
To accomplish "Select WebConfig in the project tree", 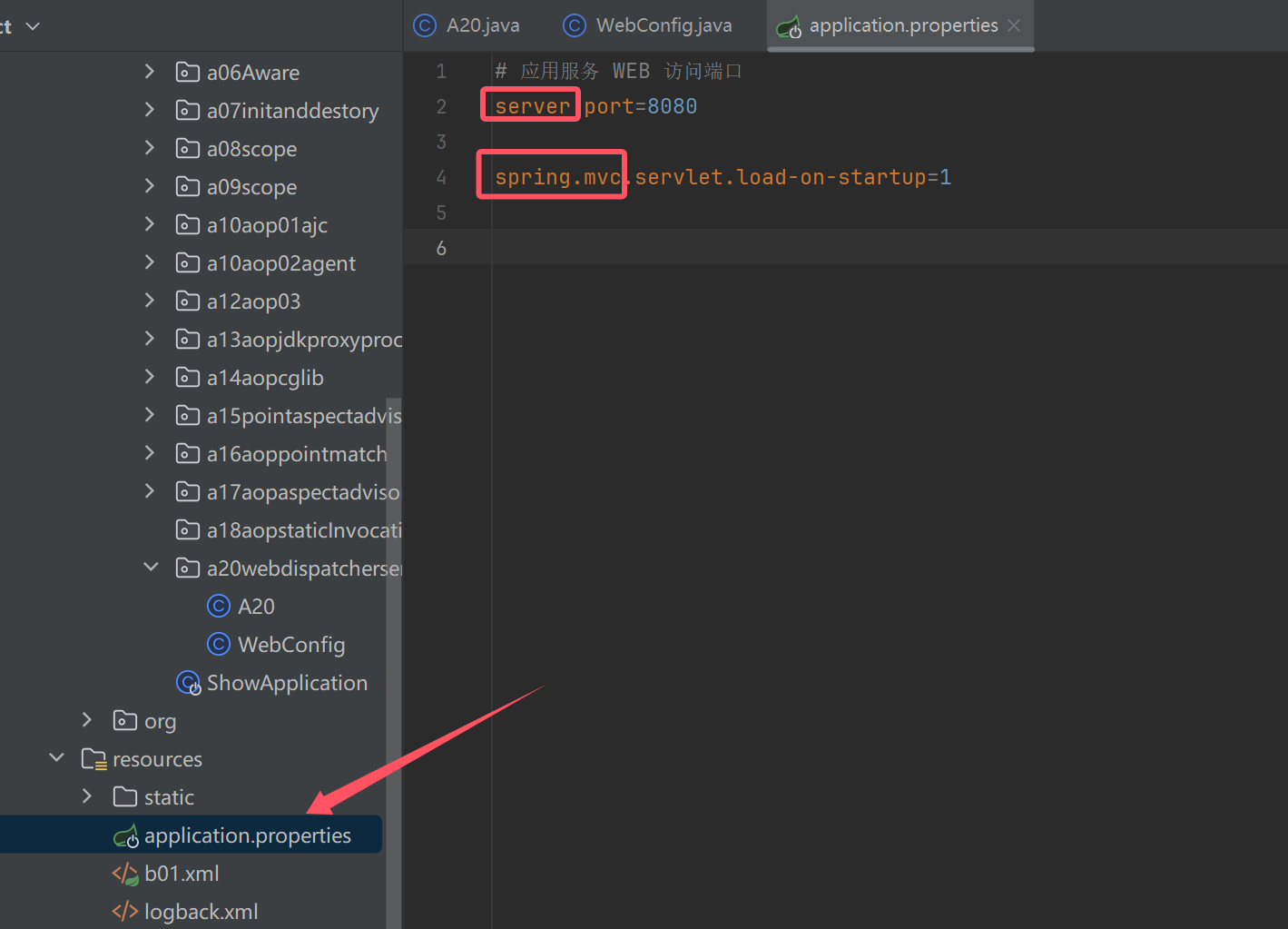I will pos(291,644).
